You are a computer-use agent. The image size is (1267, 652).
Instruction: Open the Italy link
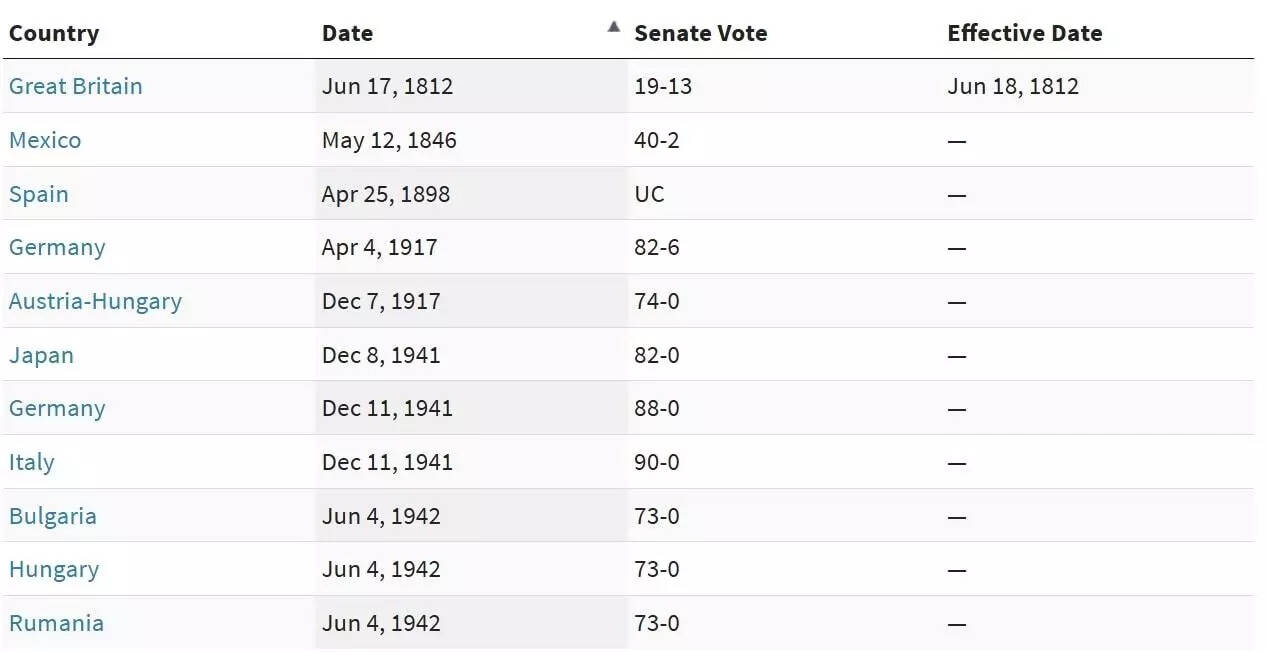tap(32, 462)
